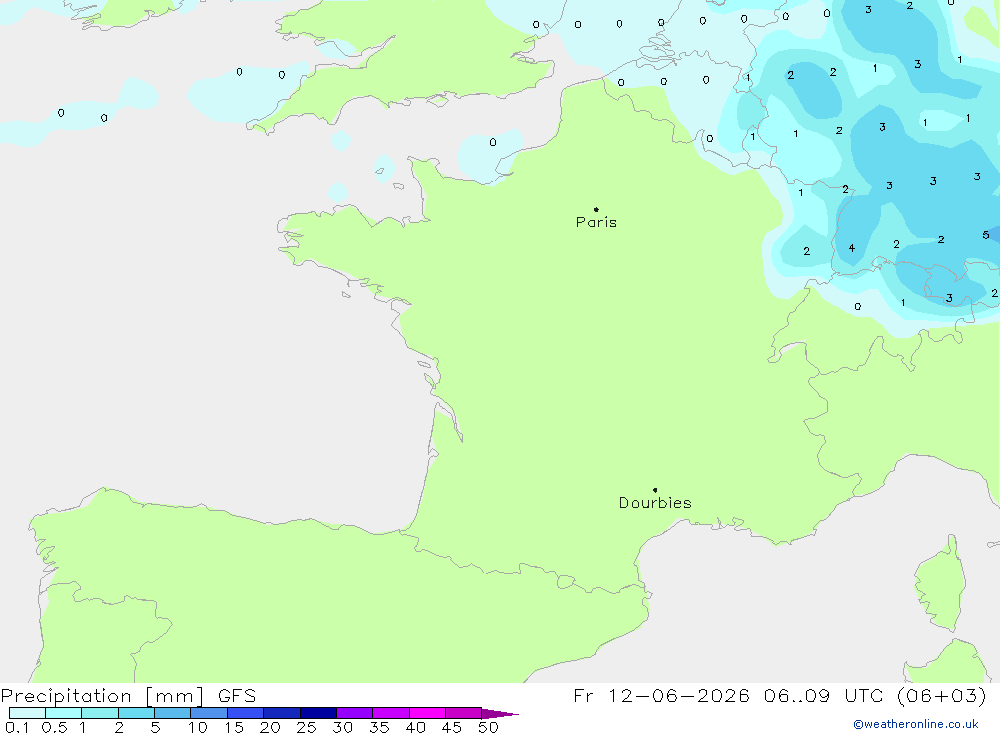1000x733 pixels.
Task: Pick the lightest 0.1–0.5 mm legend swatch
Action: coord(27,713)
